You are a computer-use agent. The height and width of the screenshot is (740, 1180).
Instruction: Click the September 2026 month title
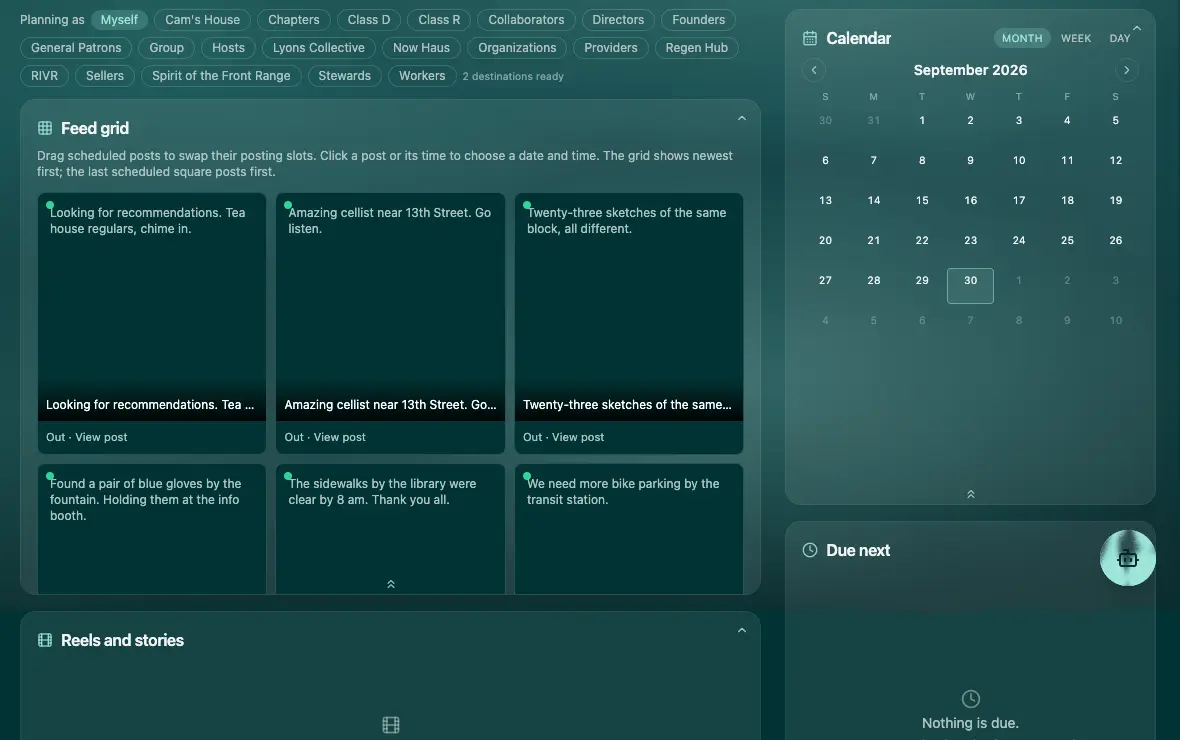(970, 70)
